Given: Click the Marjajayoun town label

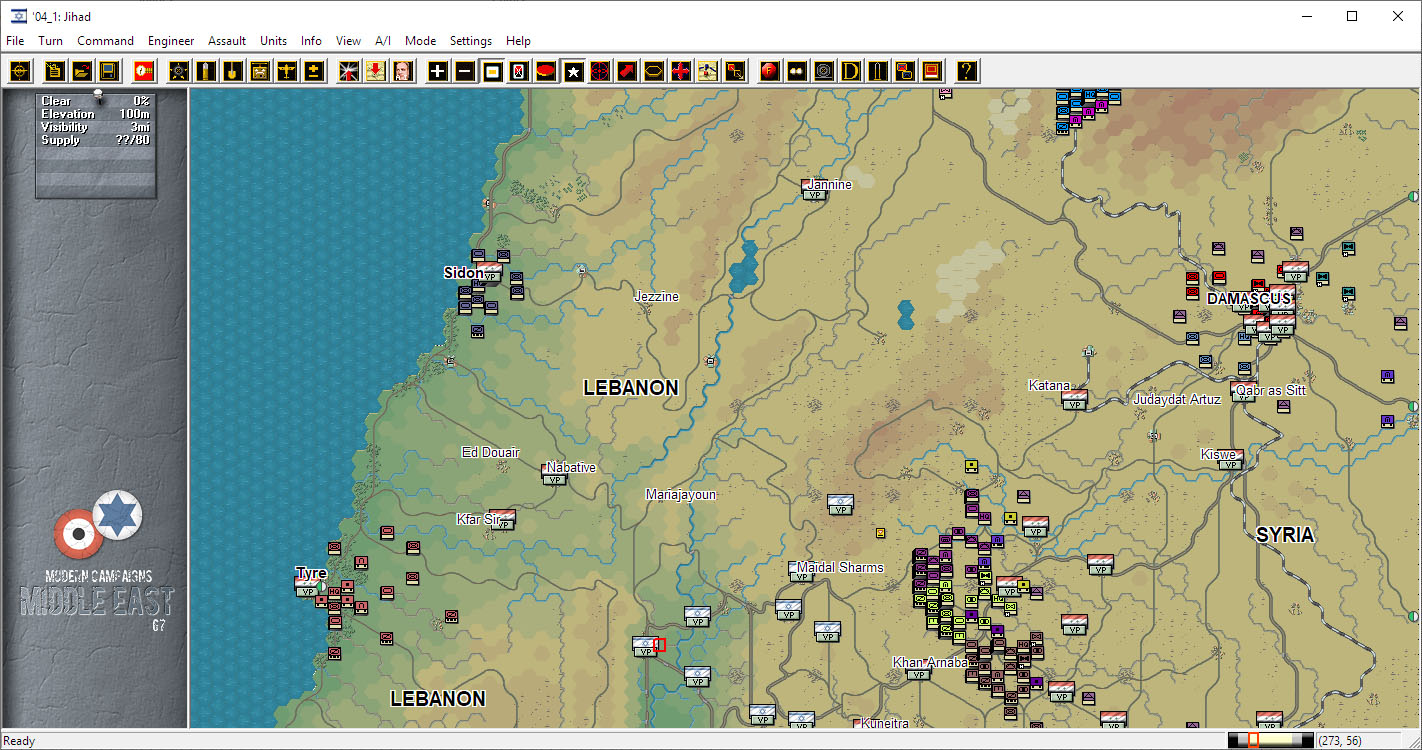Looking at the screenshot, I should (681, 495).
